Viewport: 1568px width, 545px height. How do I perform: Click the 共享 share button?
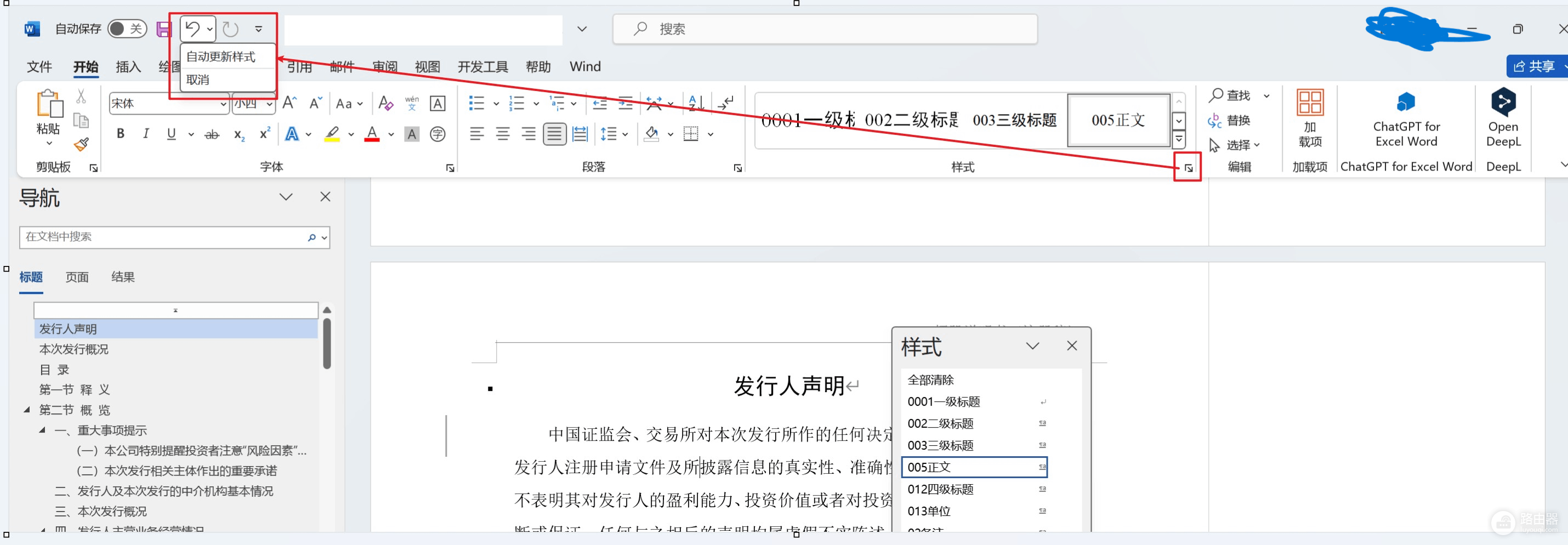pyautogui.click(x=1536, y=66)
